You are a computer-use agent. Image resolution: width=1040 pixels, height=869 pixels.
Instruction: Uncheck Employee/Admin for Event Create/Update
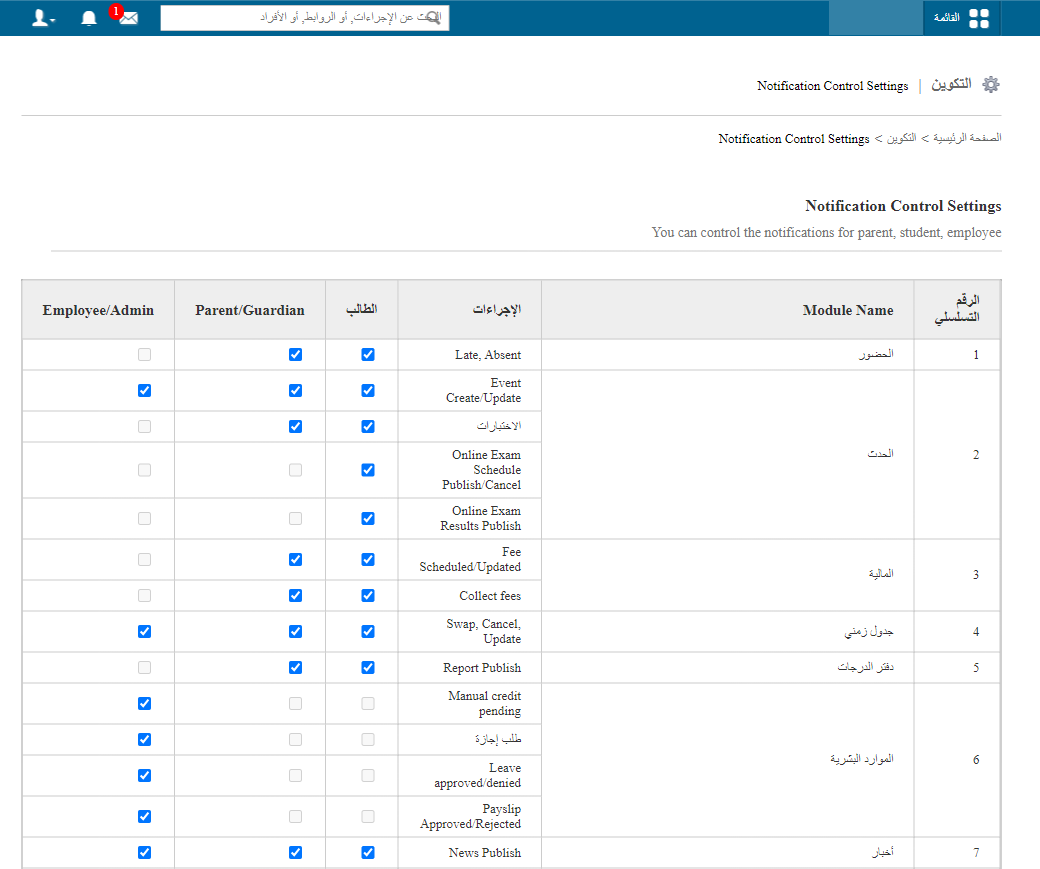coord(144,390)
